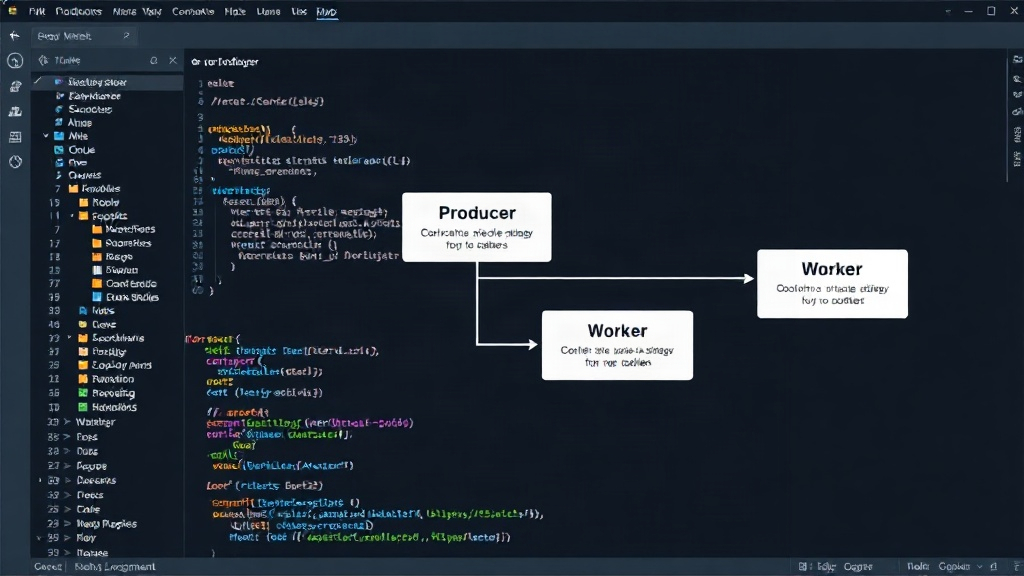Click the topmost icon in the right-edge tool strip
Image resolution: width=1024 pixels, height=576 pixels.
[x=1017, y=59]
